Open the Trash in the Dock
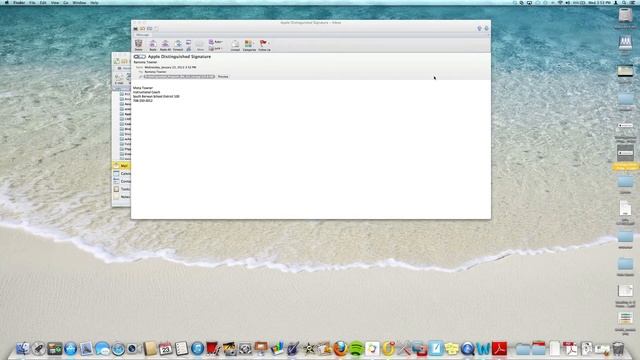 [618, 349]
